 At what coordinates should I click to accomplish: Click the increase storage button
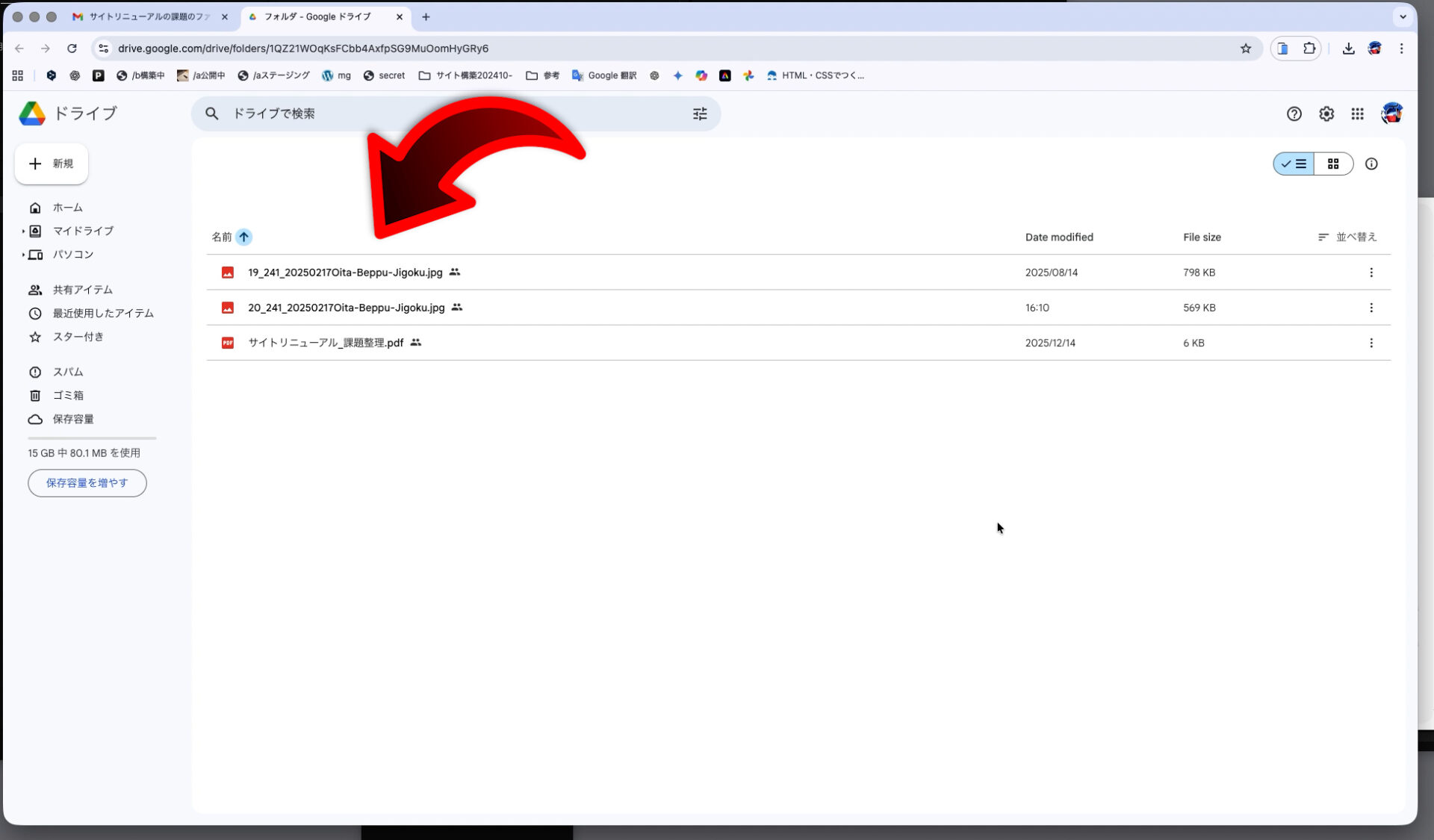87,483
